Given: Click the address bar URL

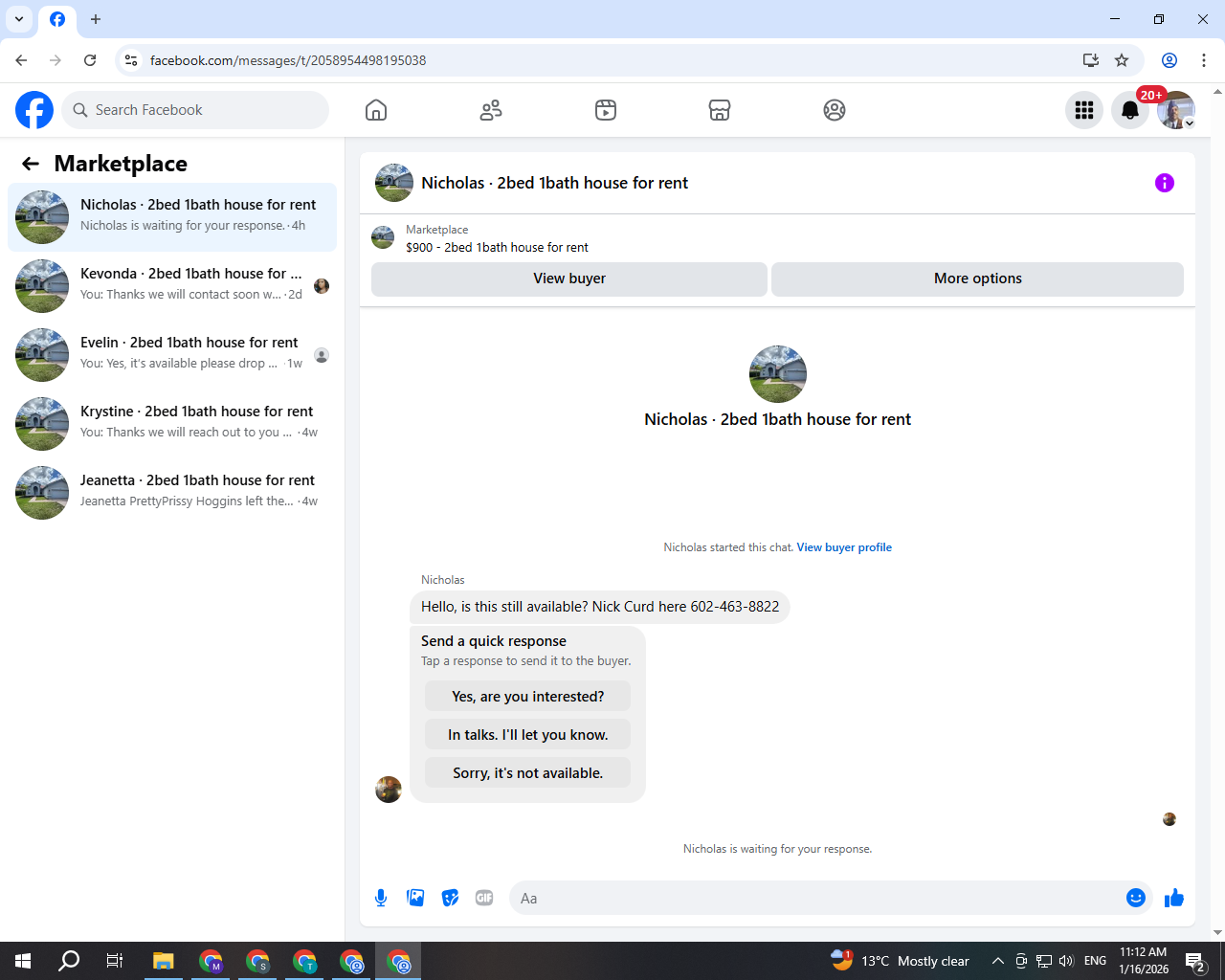Looking at the screenshot, I should (x=288, y=60).
